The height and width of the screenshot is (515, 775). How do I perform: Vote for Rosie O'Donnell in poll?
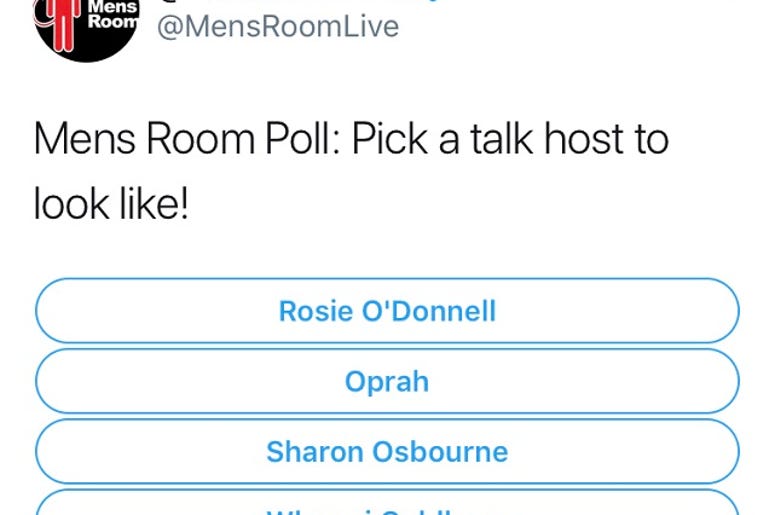point(388,310)
